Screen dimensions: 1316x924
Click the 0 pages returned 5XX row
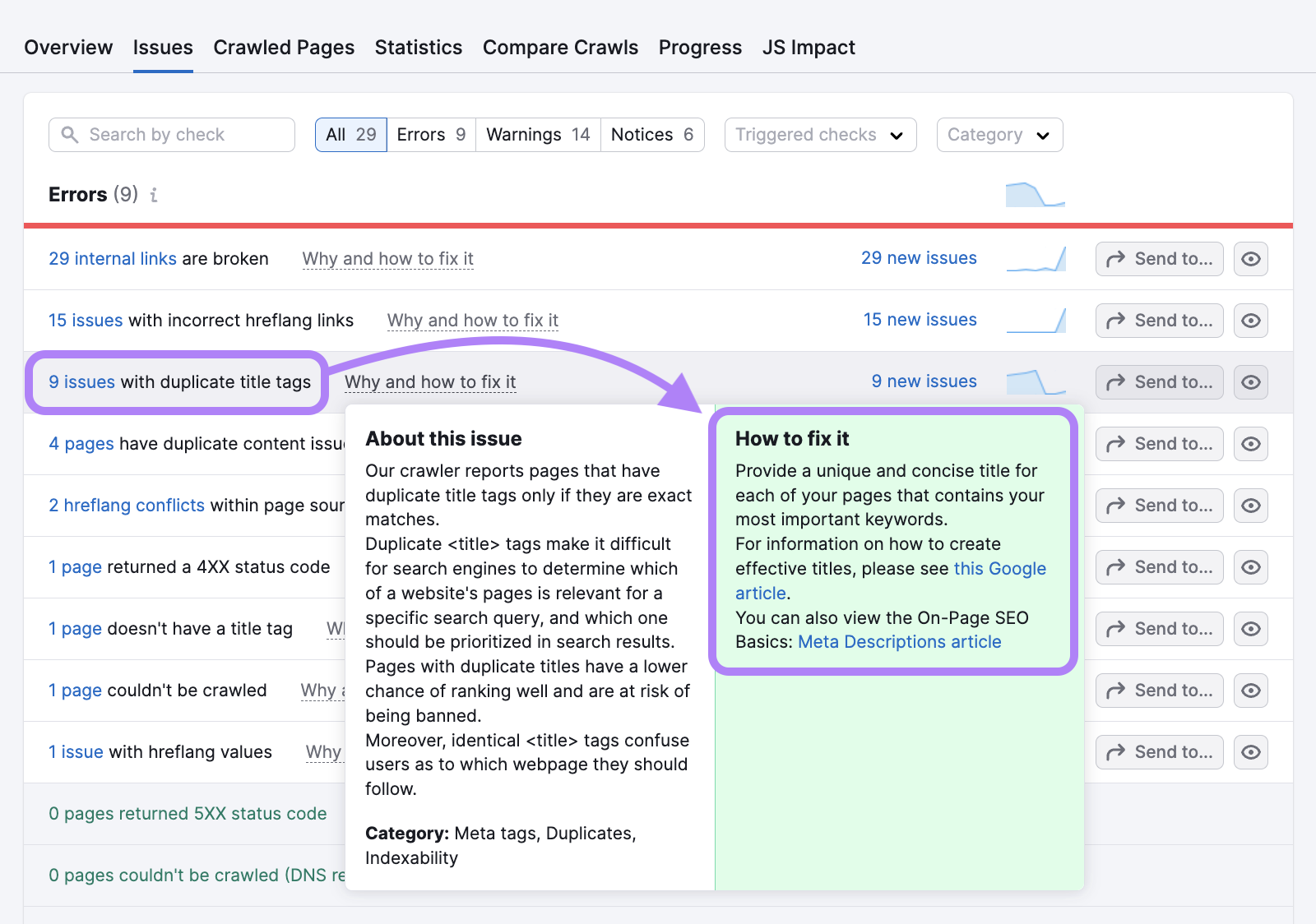point(188,814)
